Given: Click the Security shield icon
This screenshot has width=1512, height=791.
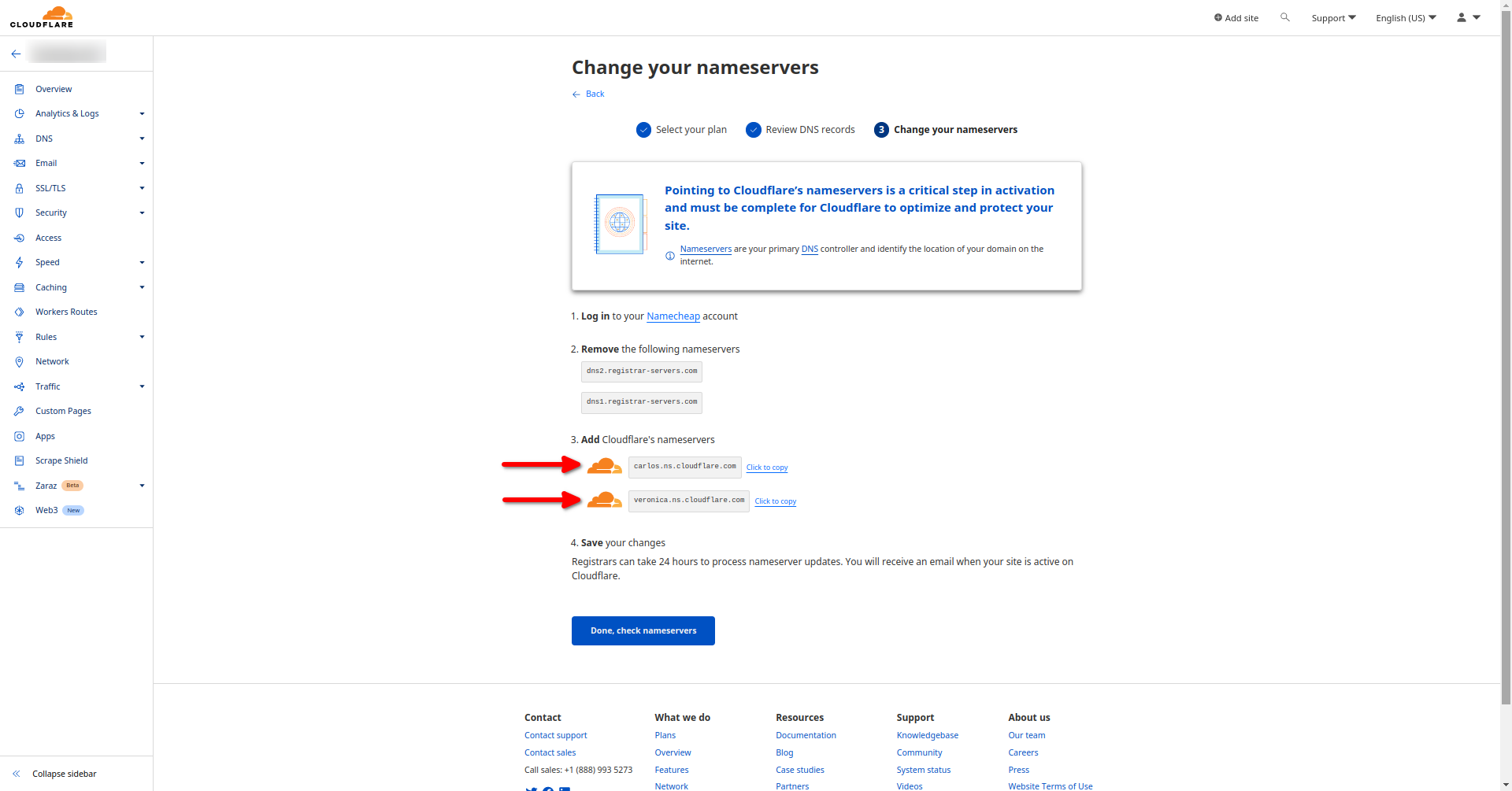Looking at the screenshot, I should (19, 213).
